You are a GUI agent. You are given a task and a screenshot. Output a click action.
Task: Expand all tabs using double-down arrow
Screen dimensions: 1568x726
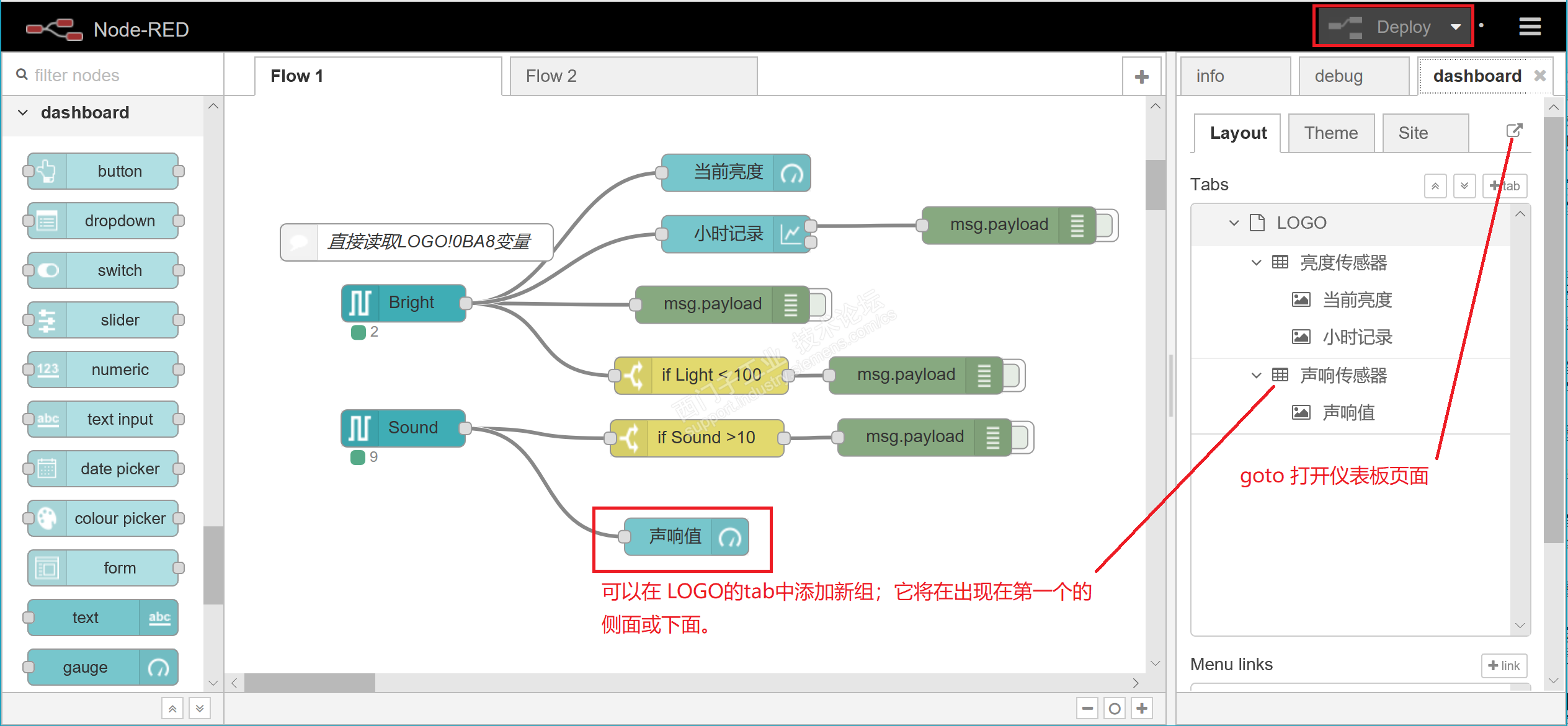1464,186
